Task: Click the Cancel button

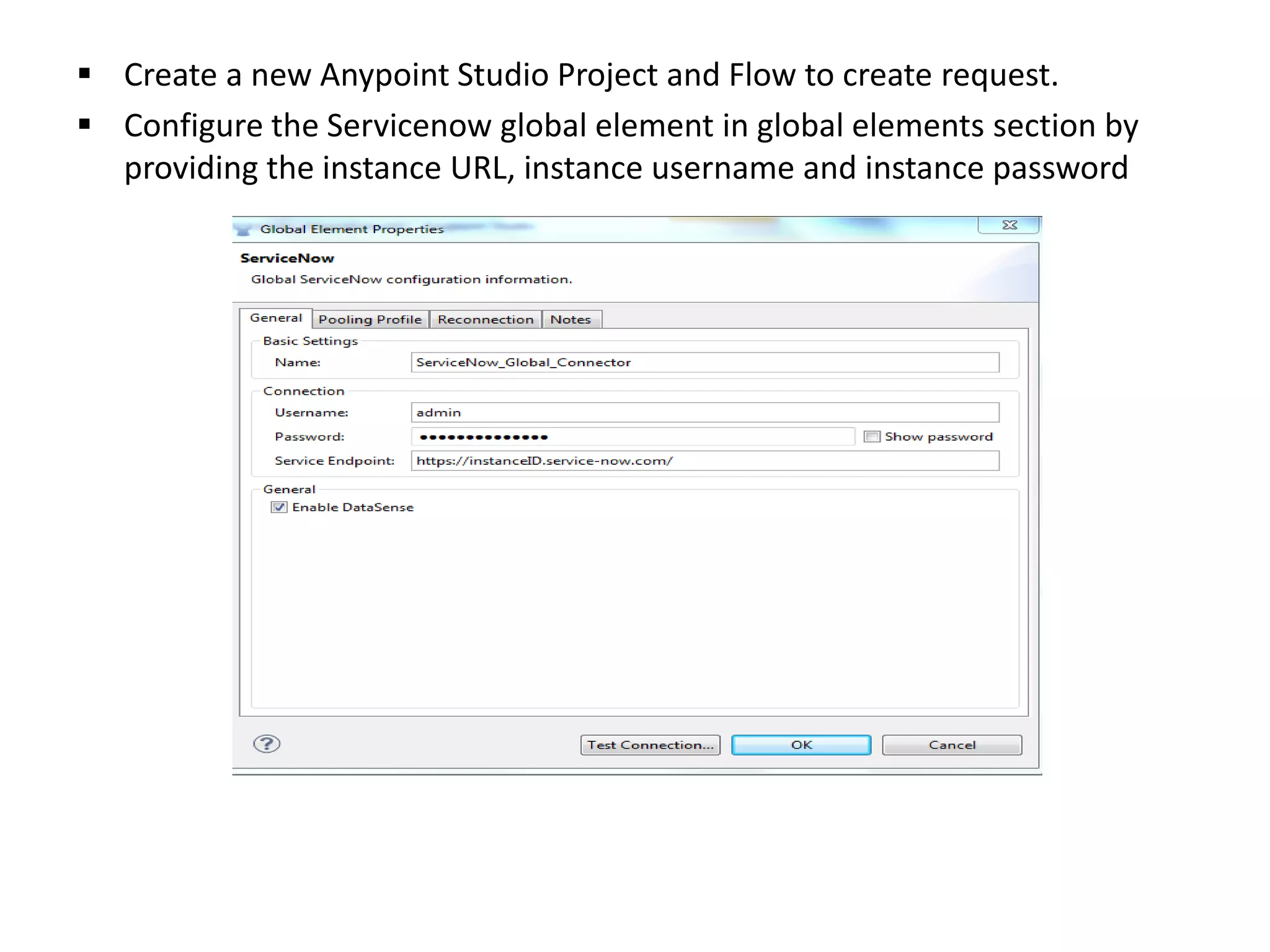Action: [x=952, y=745]
